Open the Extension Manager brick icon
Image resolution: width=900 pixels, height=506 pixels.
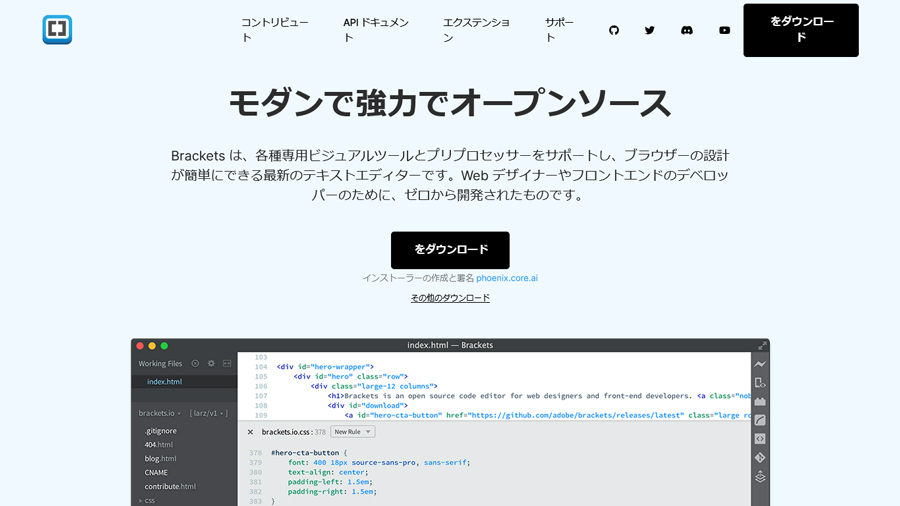tap(760, 402)
